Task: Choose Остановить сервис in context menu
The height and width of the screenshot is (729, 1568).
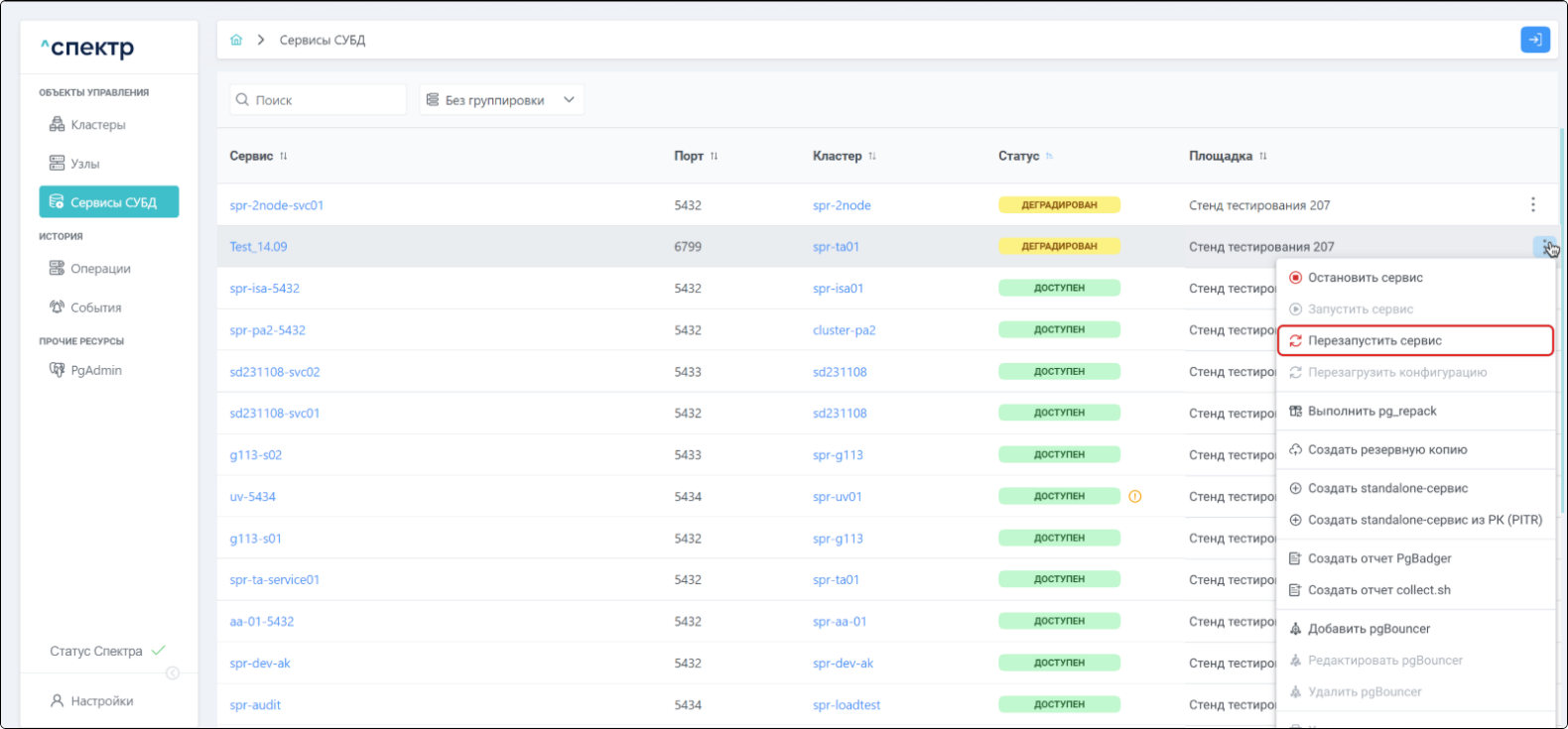Action: [1415, 278]
